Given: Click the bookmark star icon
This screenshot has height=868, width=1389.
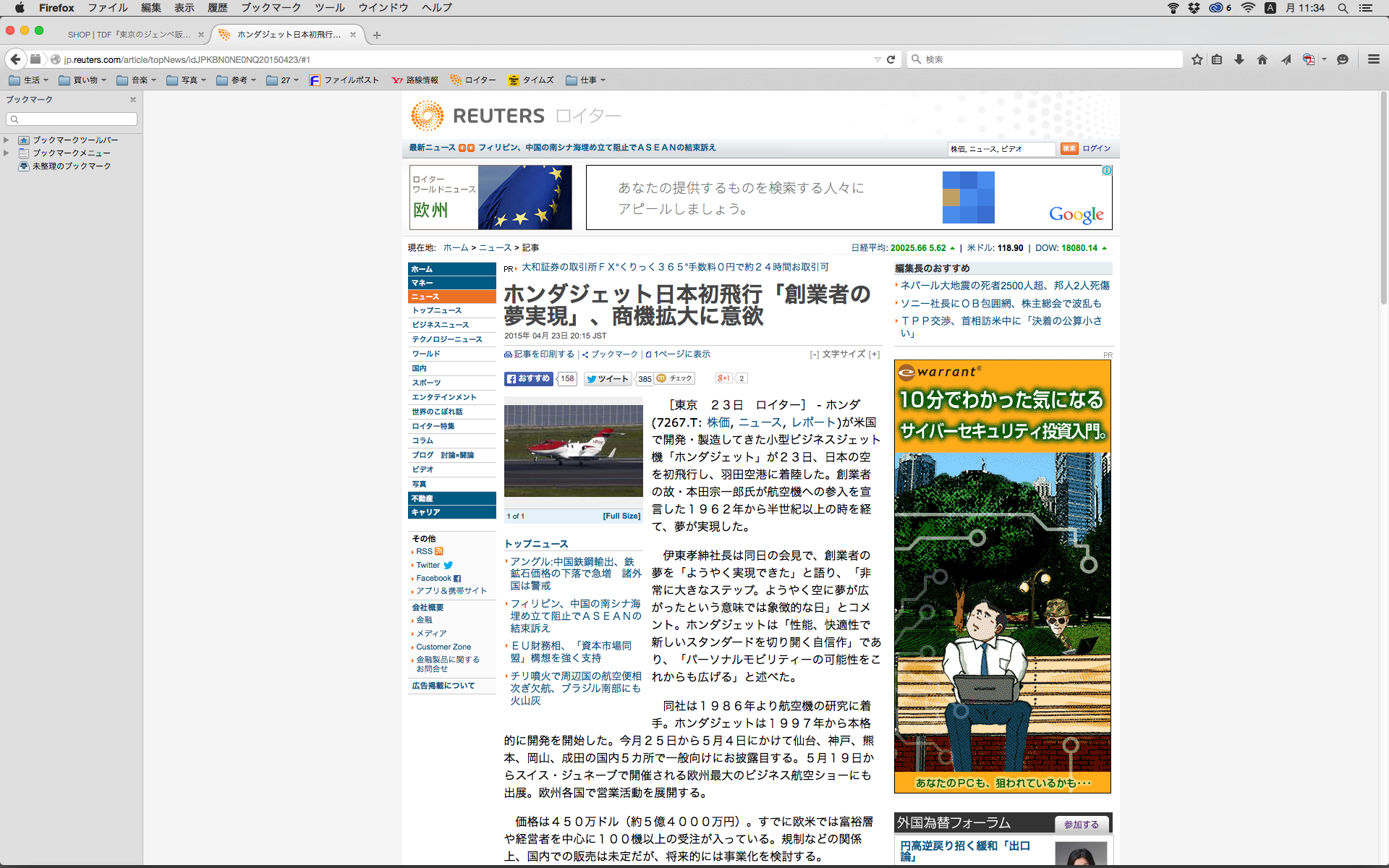Looking at the screenshot, I should (1197, 59).
